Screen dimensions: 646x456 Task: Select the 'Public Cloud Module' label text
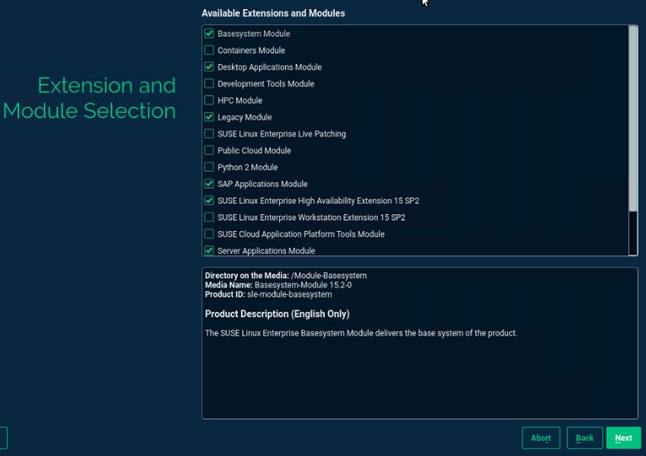click(x=254, y=151)
